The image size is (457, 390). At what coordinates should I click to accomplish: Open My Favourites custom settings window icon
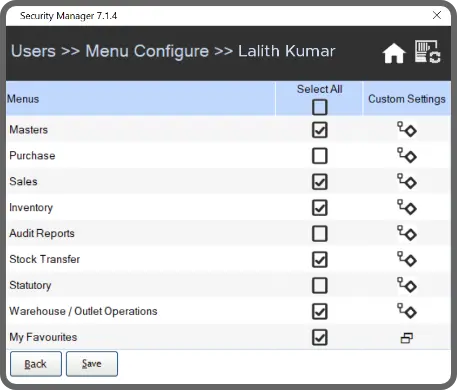coord(407,338)
